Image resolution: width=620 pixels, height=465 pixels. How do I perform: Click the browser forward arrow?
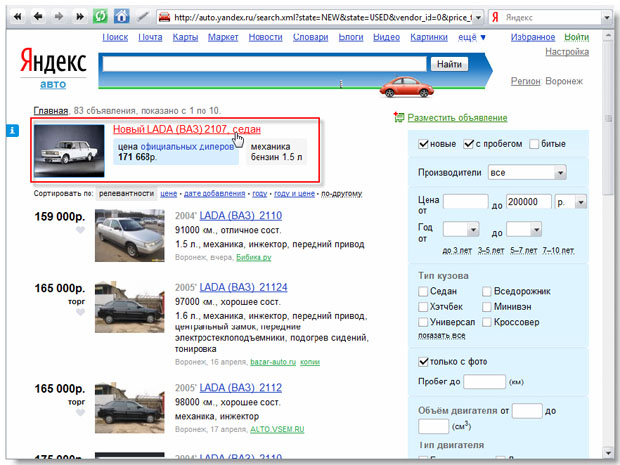[59, 17]
